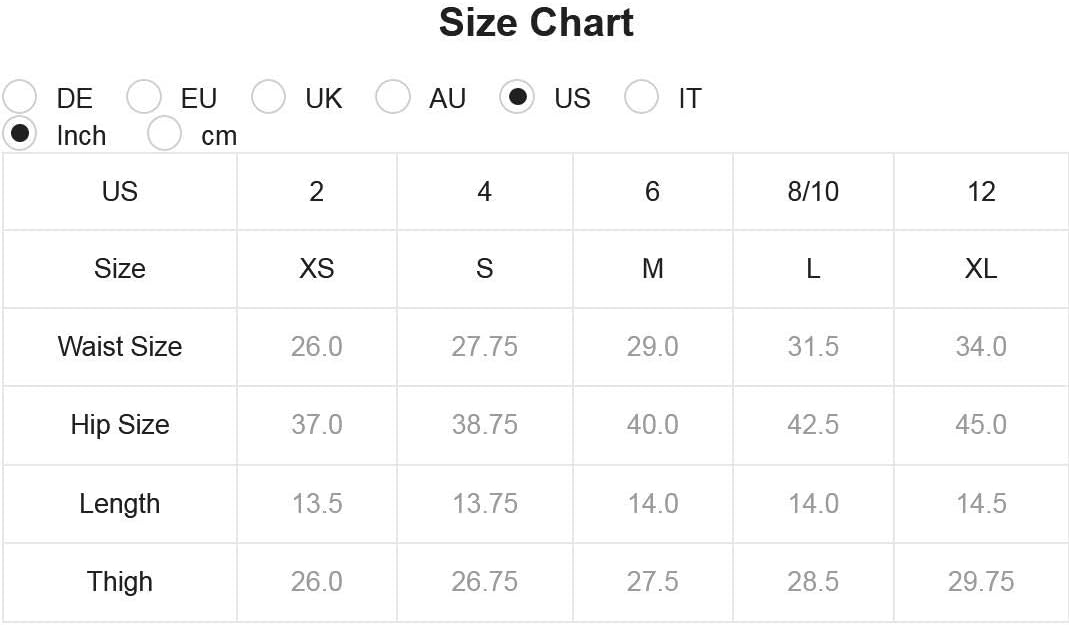Click the 29.75 thigh measurement cell
This screenshot has width=1069, height=625.
[981, 581]
